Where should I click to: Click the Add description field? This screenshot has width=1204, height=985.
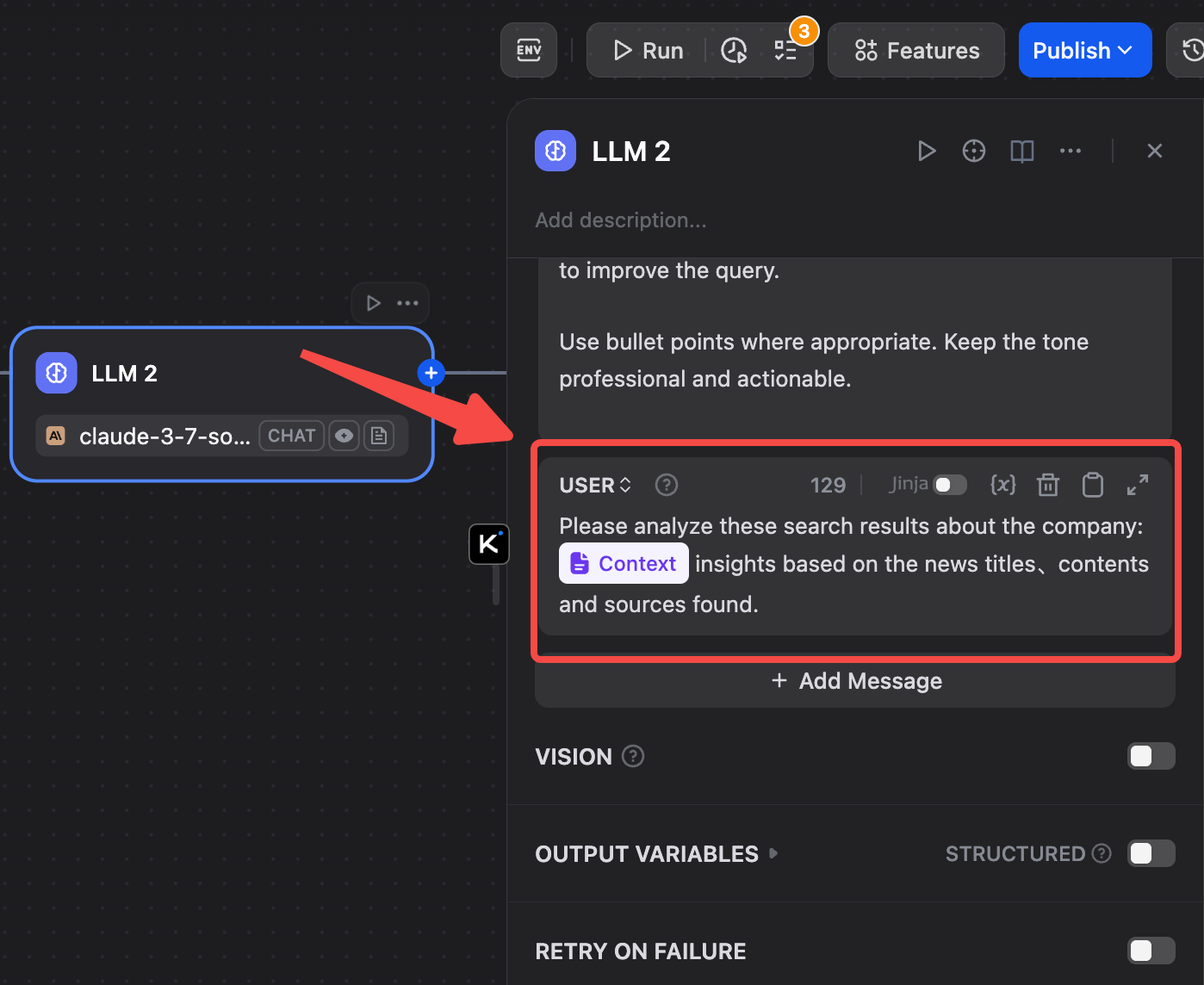coord(621,220)
